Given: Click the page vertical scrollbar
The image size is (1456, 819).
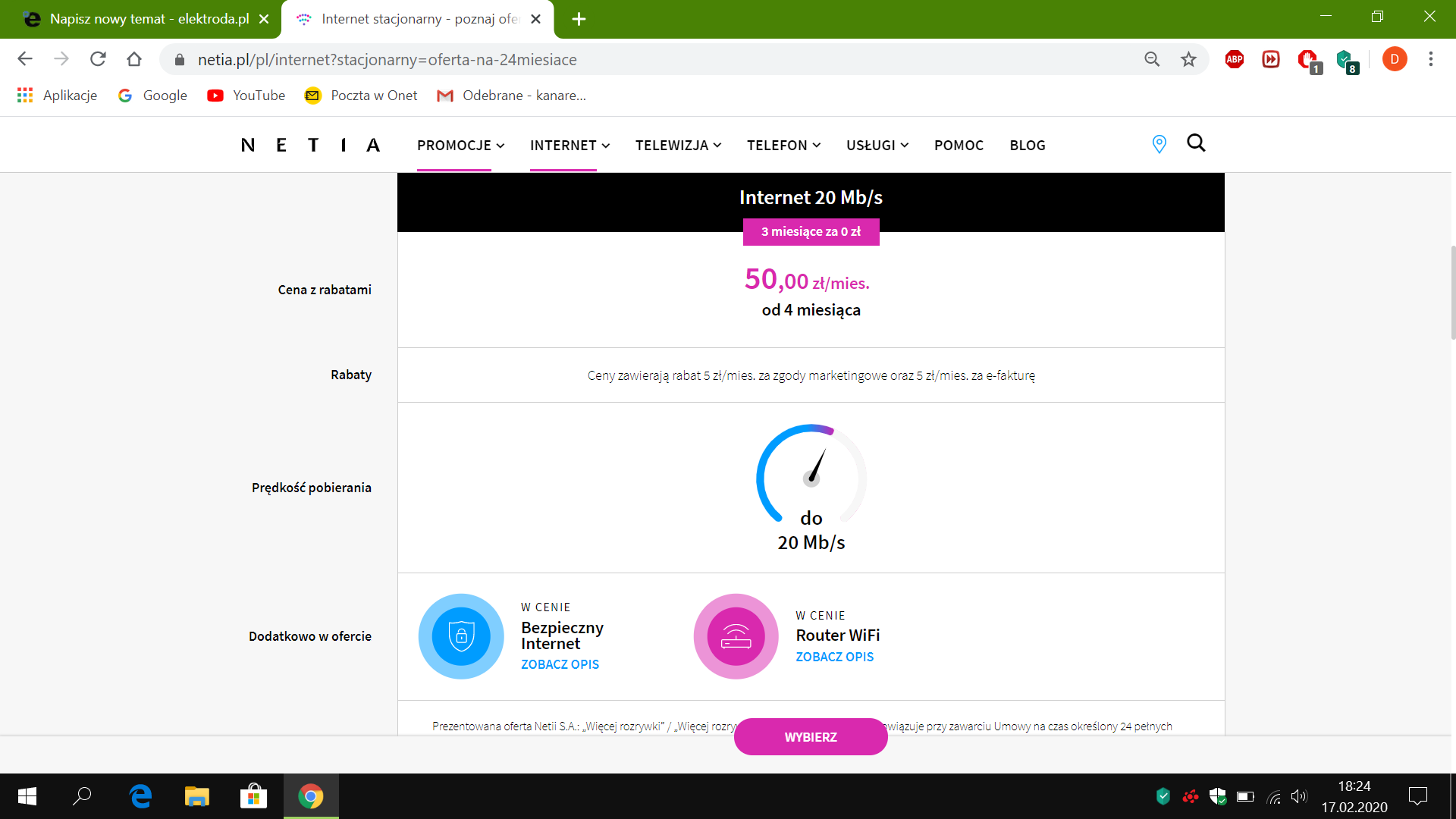Looking at the screenshot, I should point(1452,292).
